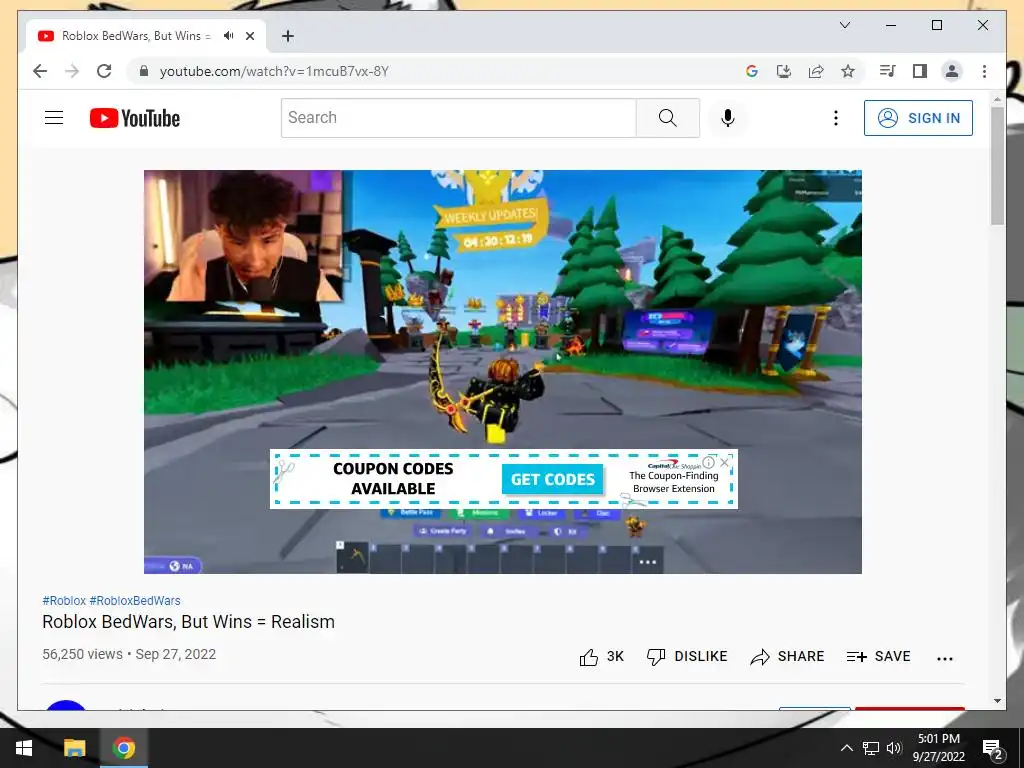The width and height of the screenshot is (1024, 768).
Task: Click the SIGN IN button
Action: pos(918,118)
